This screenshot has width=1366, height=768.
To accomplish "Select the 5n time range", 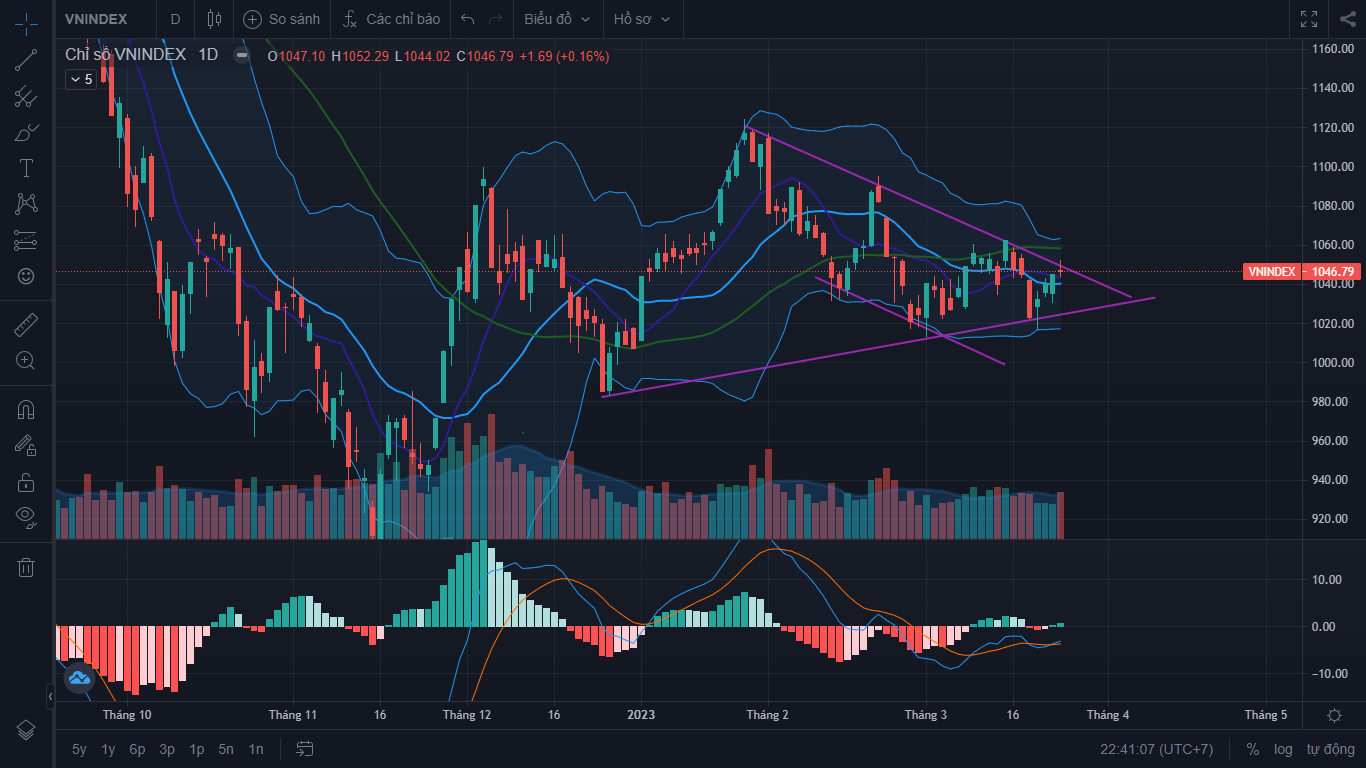I will [226, 749].
